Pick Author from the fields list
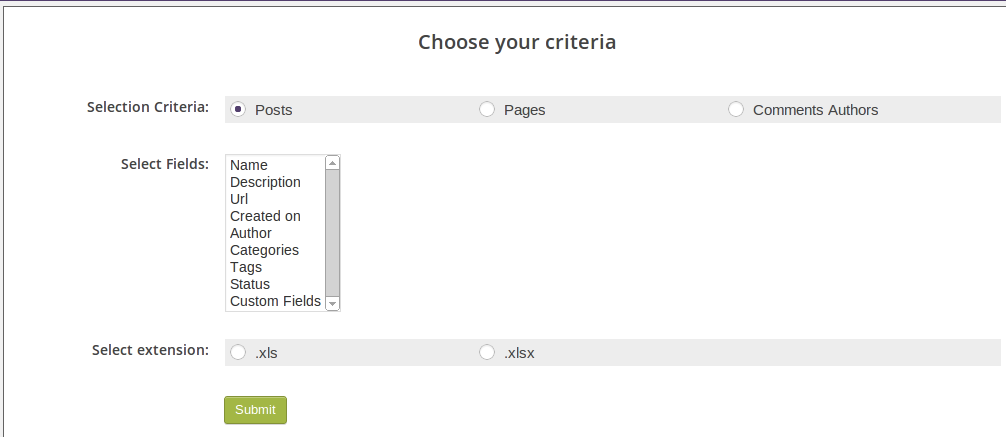Screen dimensions: 1006x437 (x=251, y=233)
